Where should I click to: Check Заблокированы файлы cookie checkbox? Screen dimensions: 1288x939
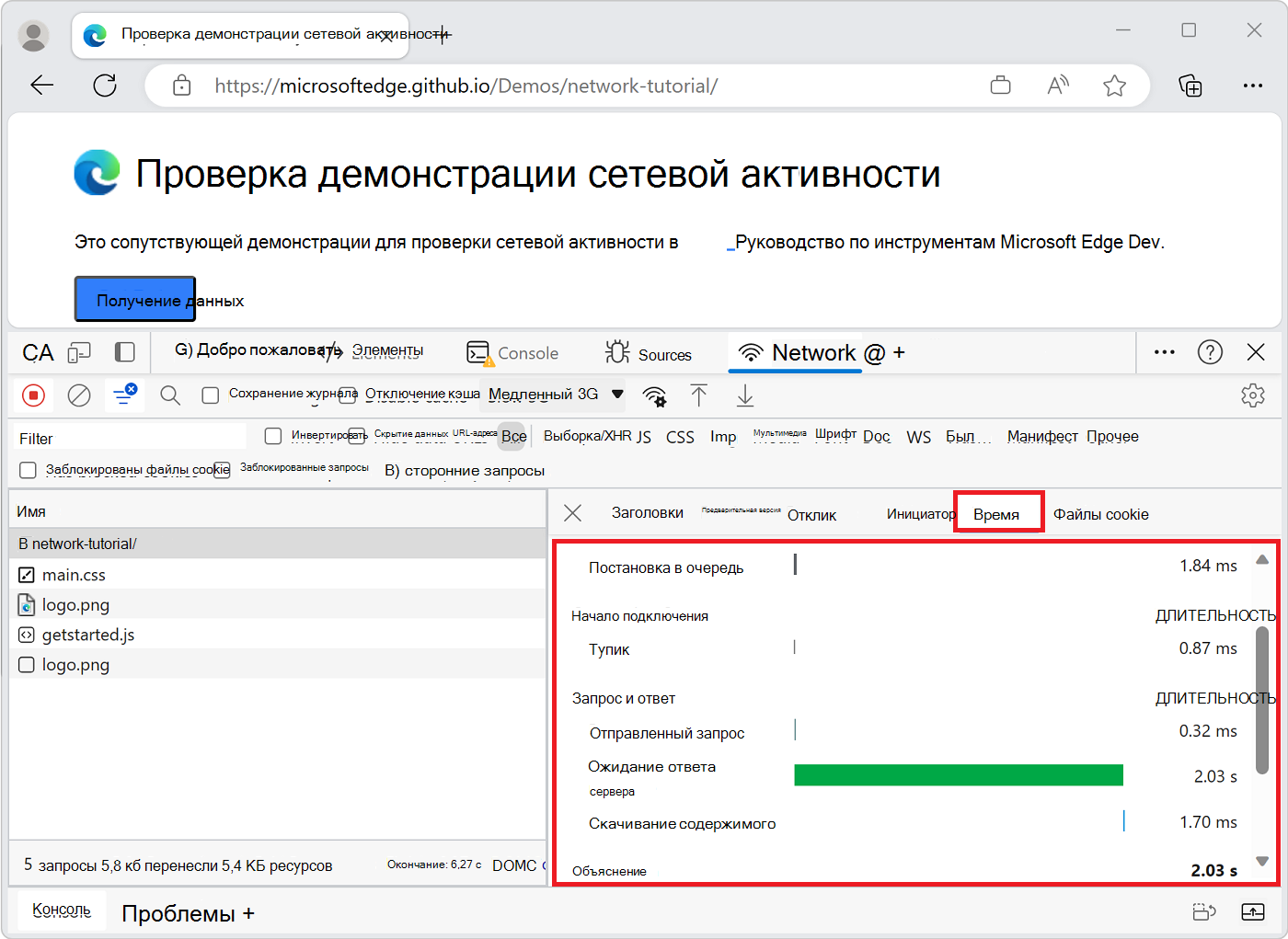click(x=28, y=470)
